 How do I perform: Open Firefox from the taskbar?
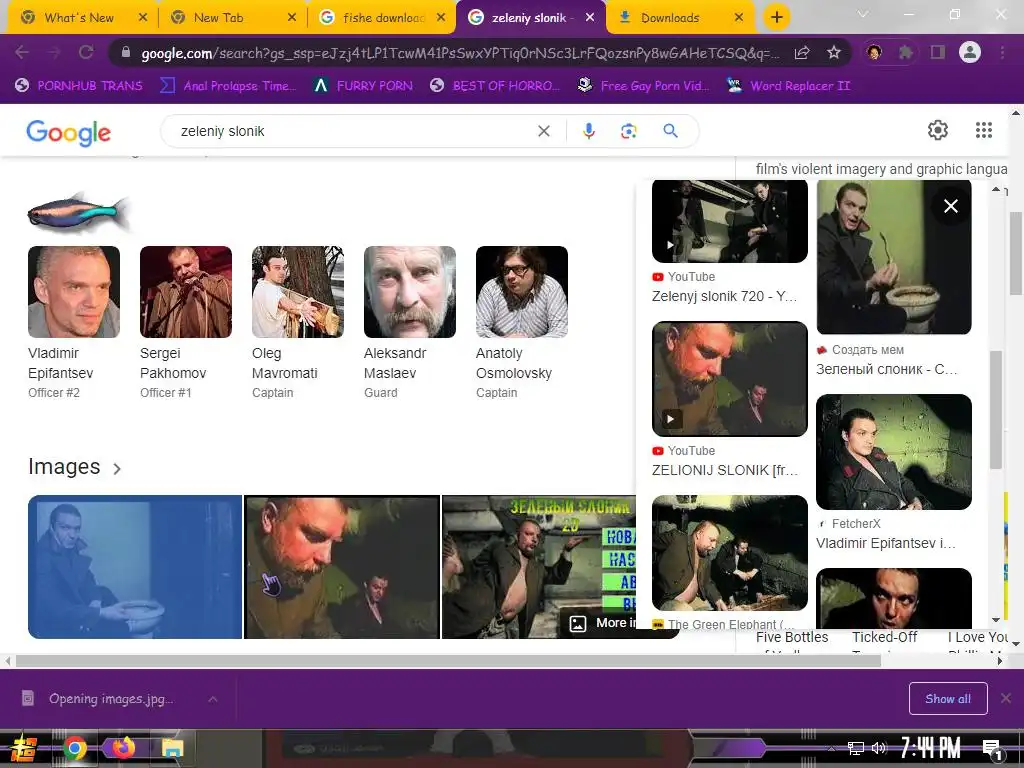[123, 747]
